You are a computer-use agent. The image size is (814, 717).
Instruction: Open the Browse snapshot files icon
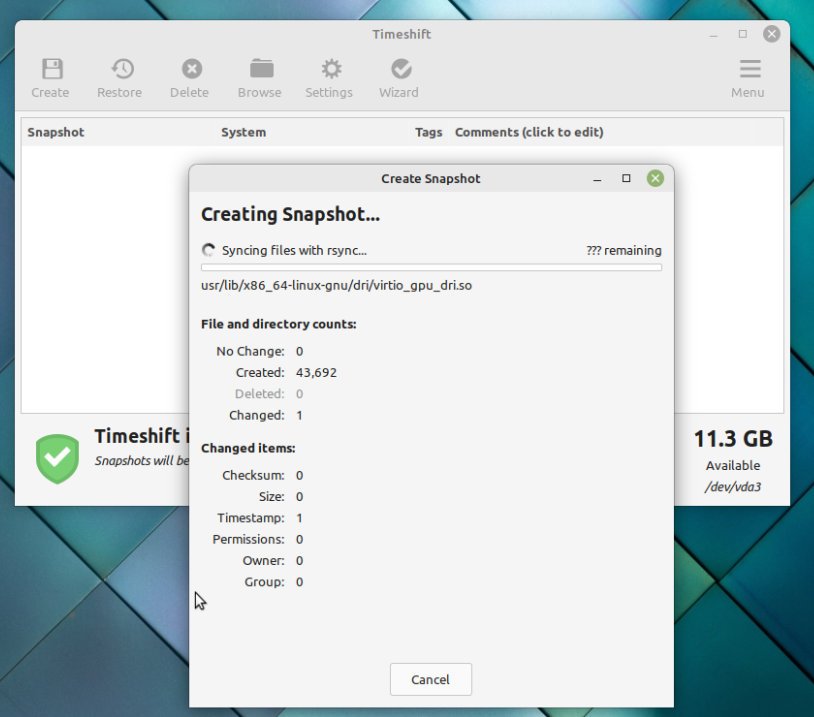[x=259, y=75]
